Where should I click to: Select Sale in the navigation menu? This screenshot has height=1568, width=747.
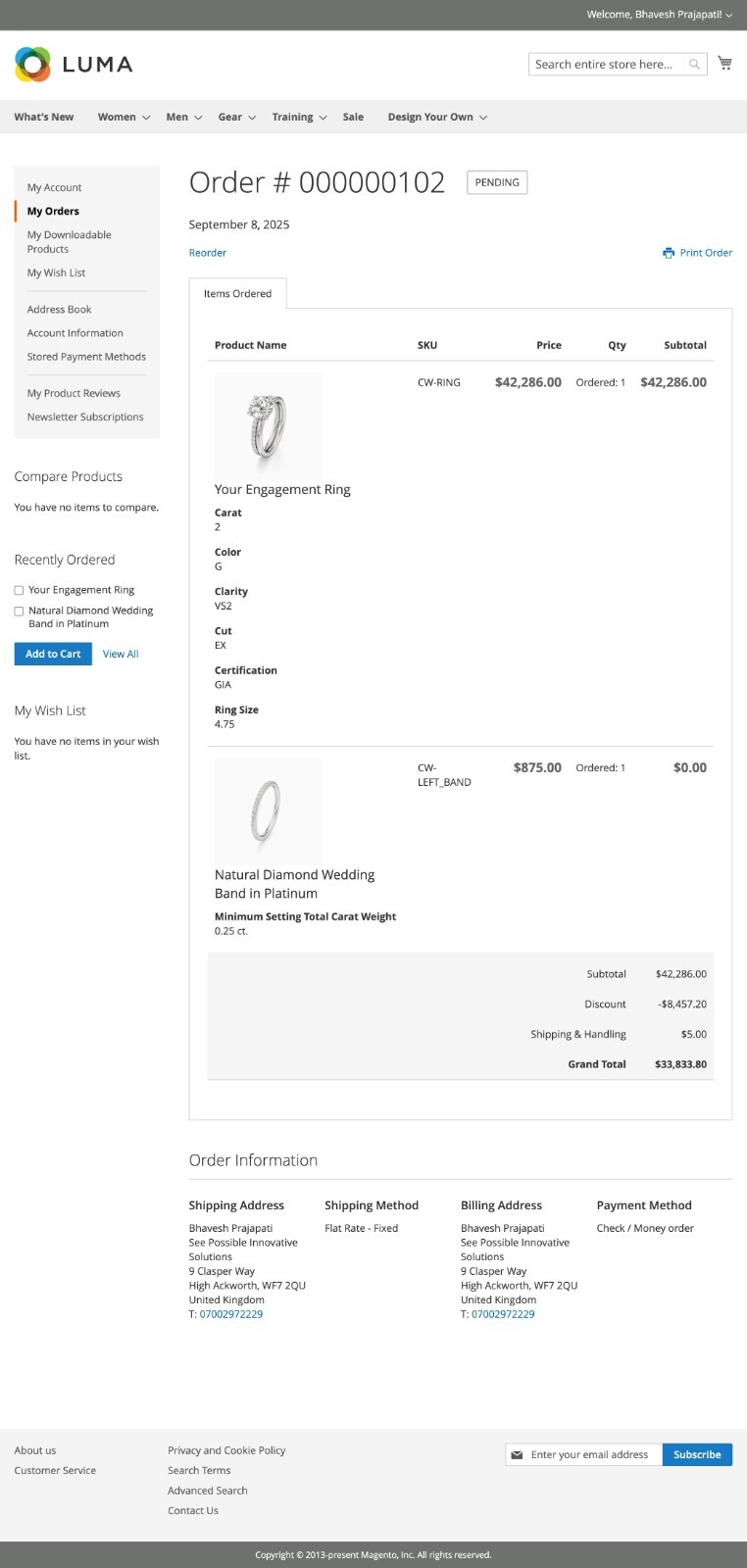coord(352,117)
